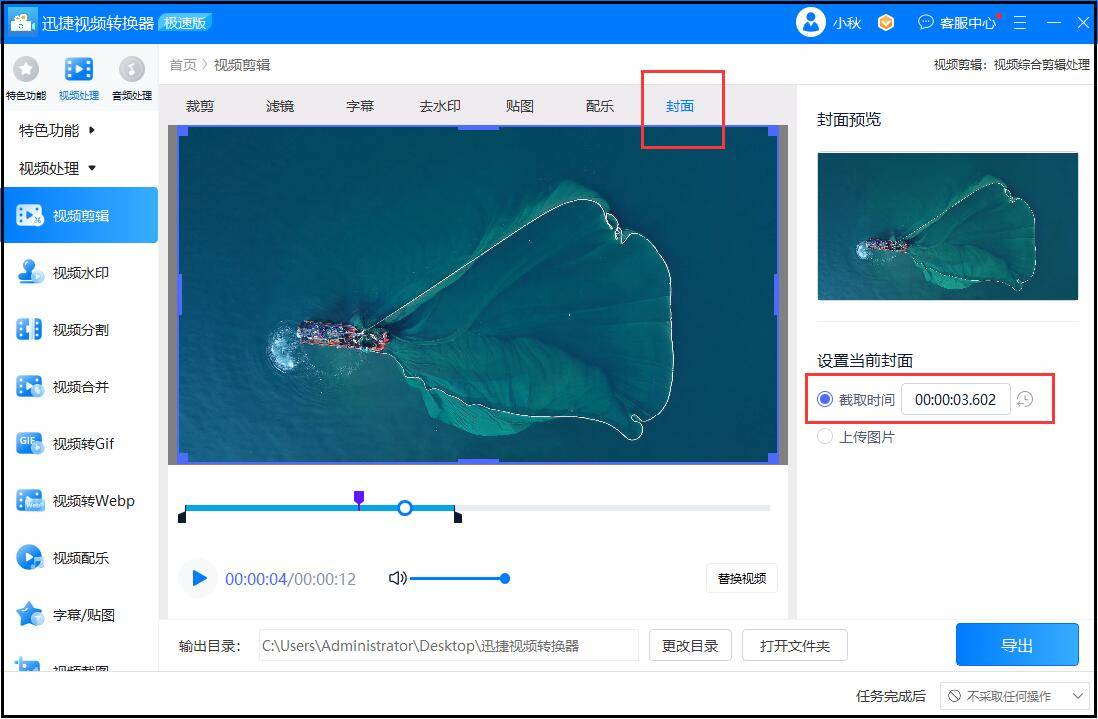
Task: Select the 上传图片 radio option
Action: point(825,436)
